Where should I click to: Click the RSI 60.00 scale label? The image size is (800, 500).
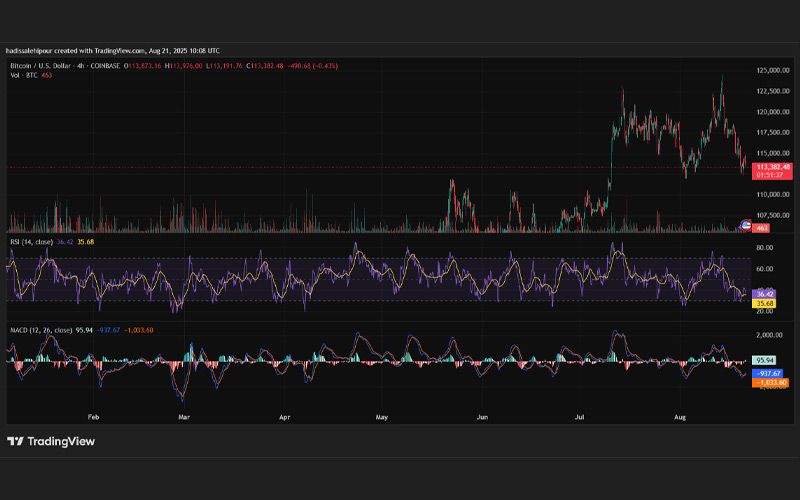point(764,269)
